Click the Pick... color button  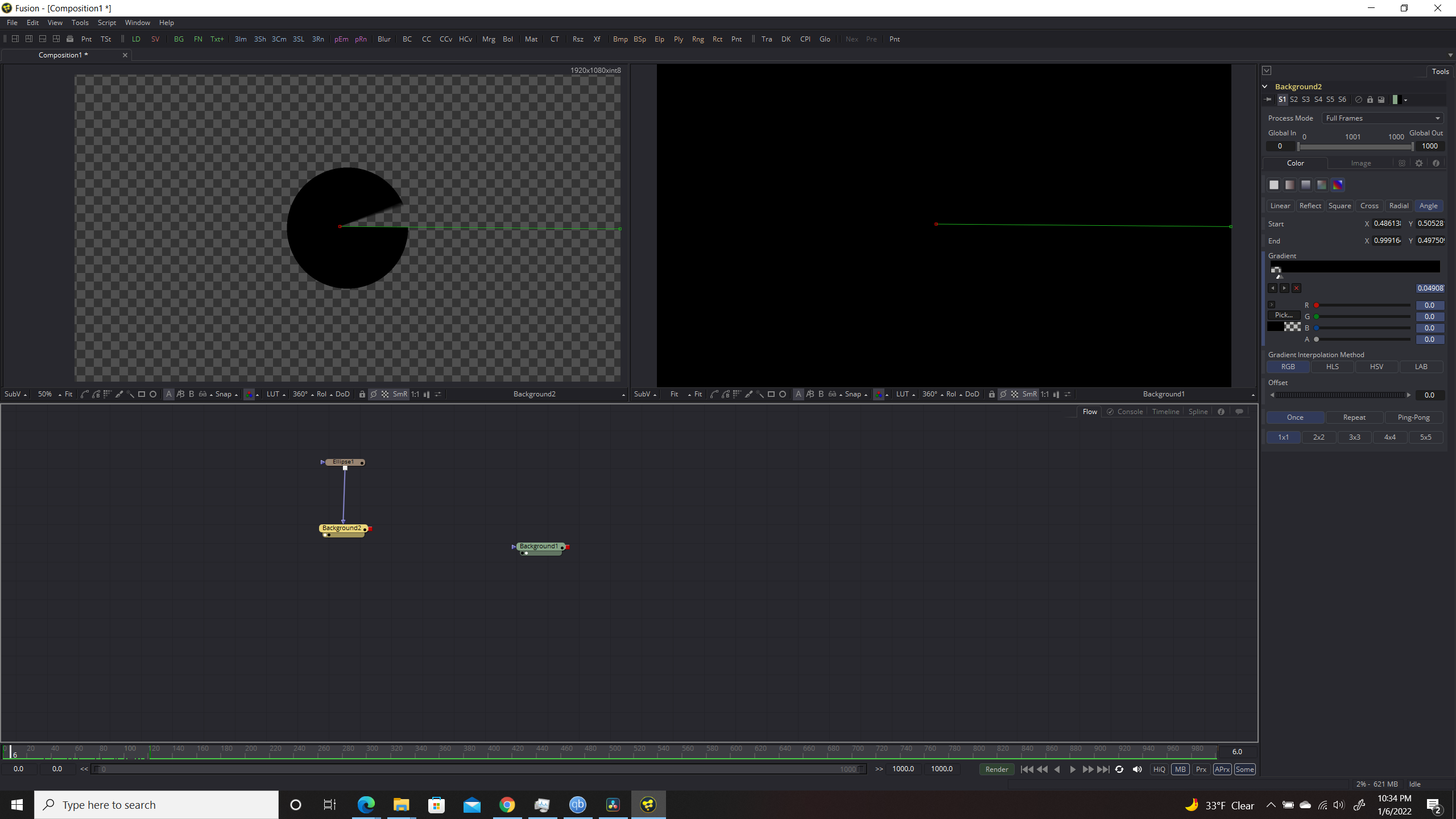click(x=1284, y=315)
